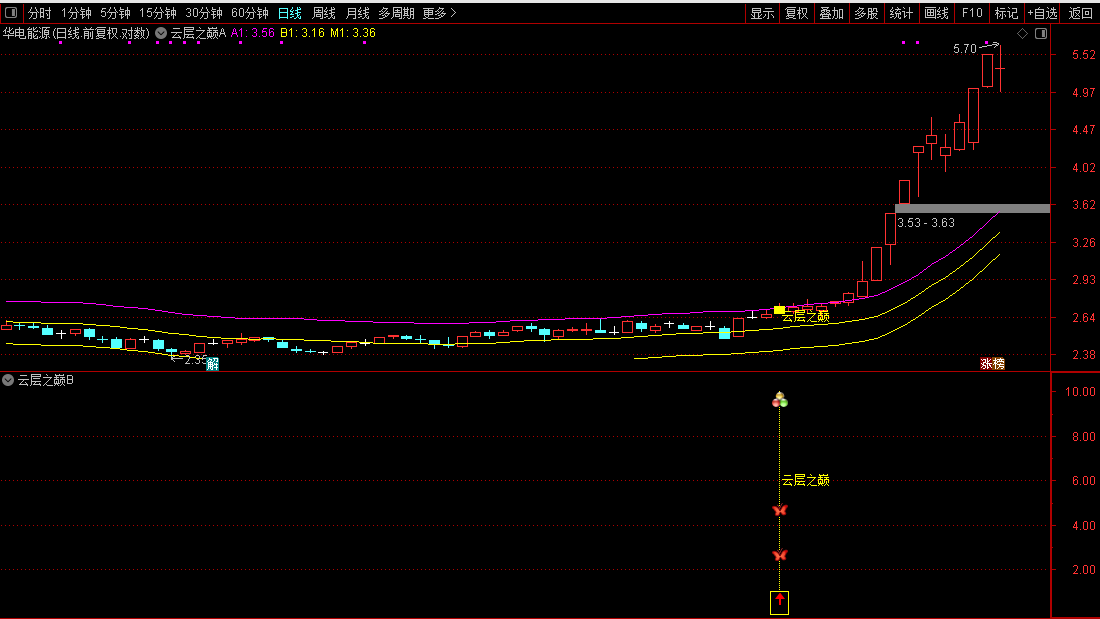Click the 2.35 low price label
1100x619 pixels.
(x=196, y=360)
